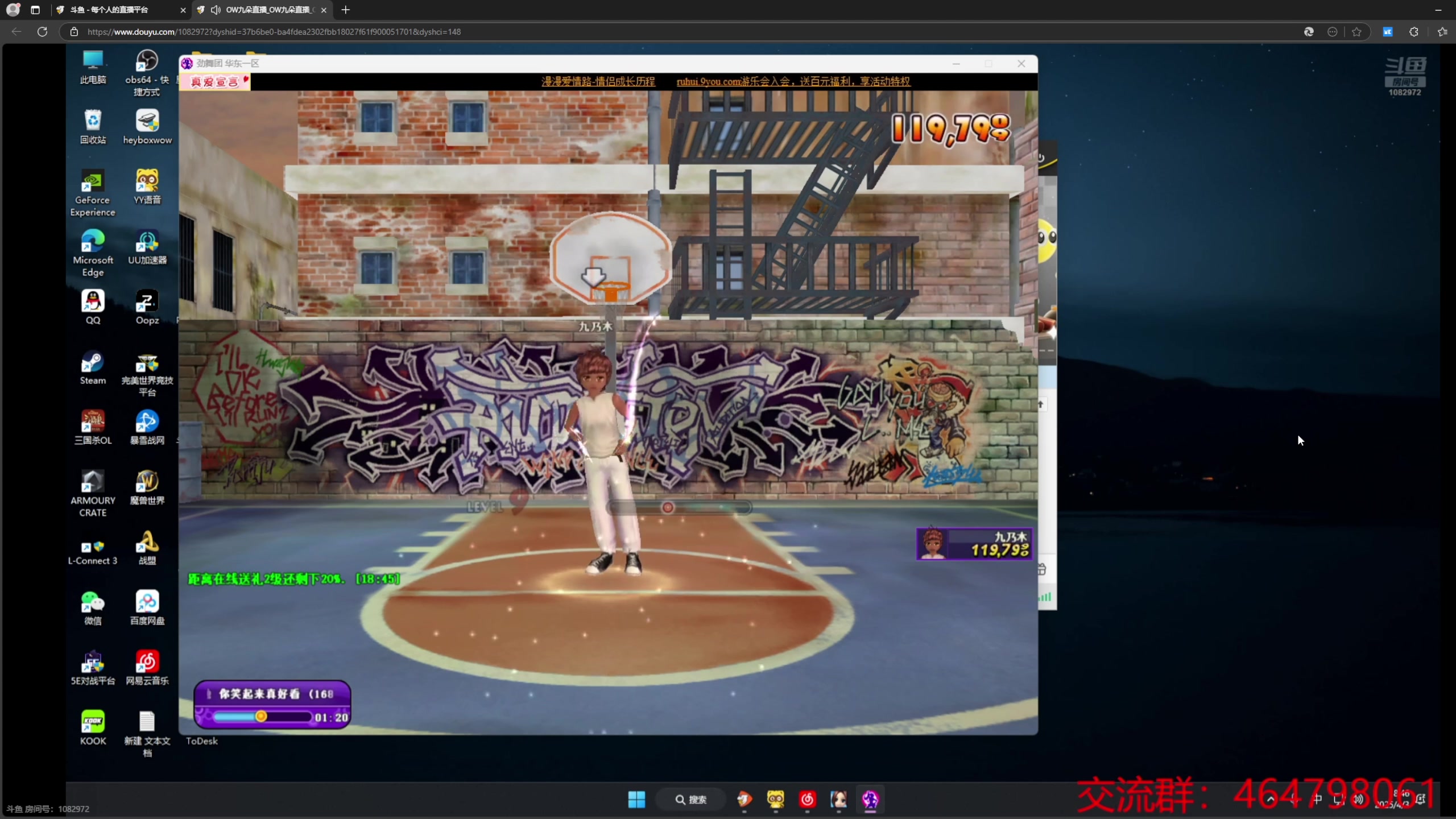The height and width of the screenshot is (819, 1456).
Task: Click the 漫漫爱情路-情侣成长历程 link
Action: (x=598, y=81)
